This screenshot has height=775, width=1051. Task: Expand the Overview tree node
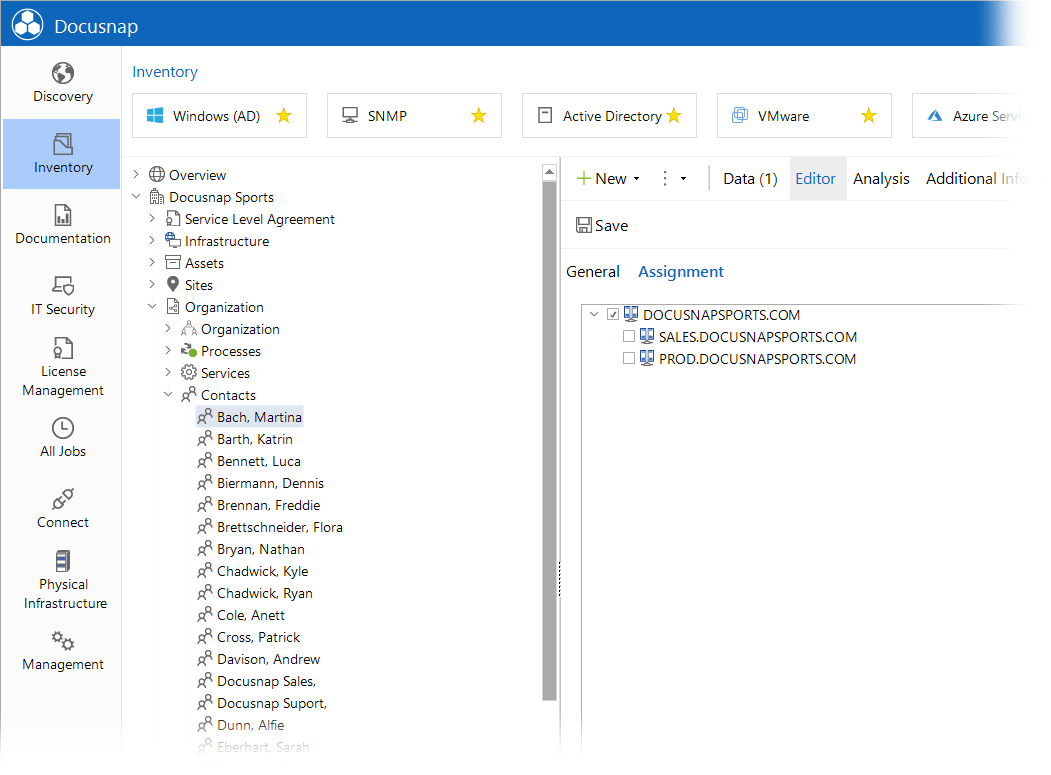point(136,174)
